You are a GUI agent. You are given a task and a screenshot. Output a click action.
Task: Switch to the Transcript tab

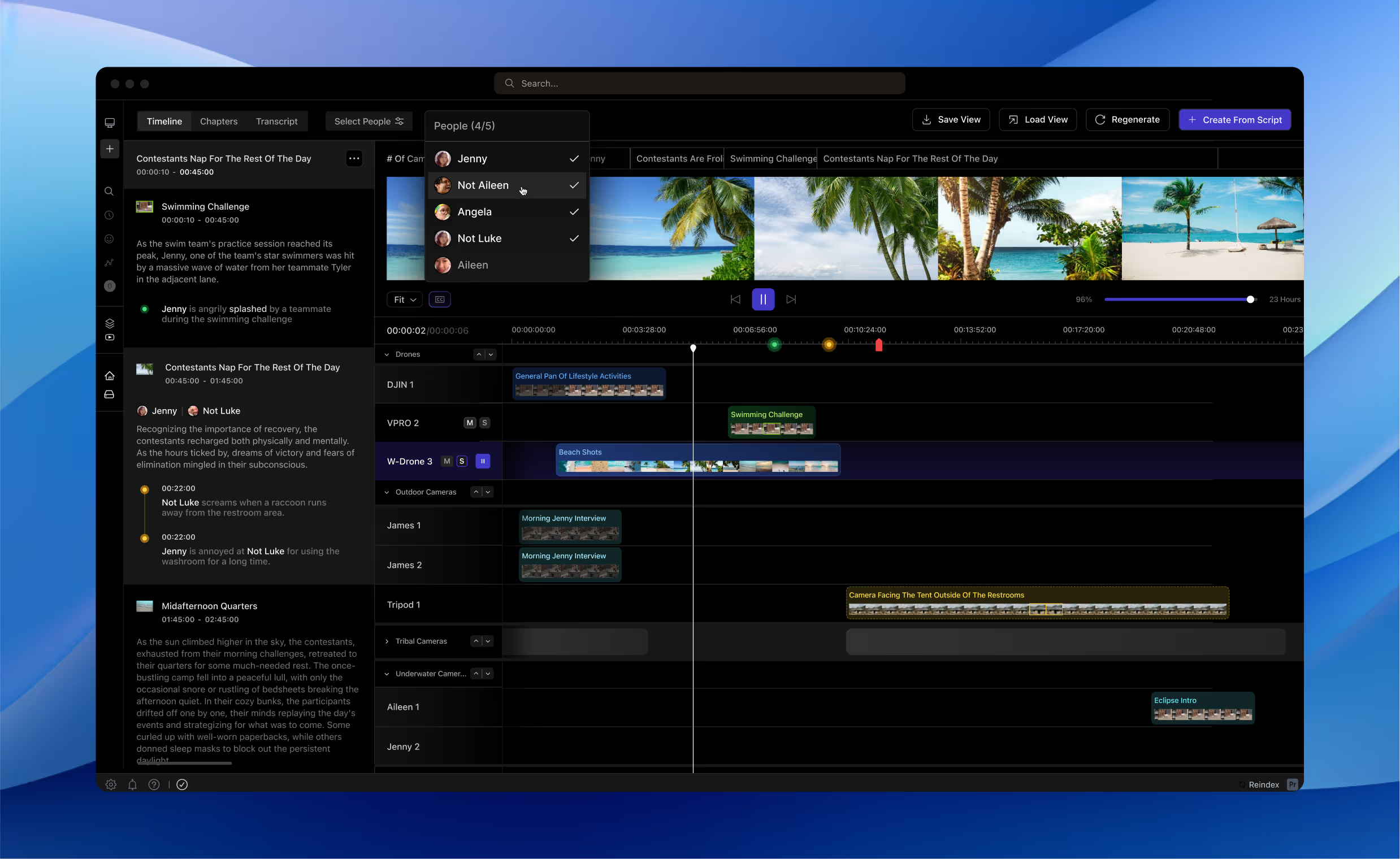[x=276, y=121]
